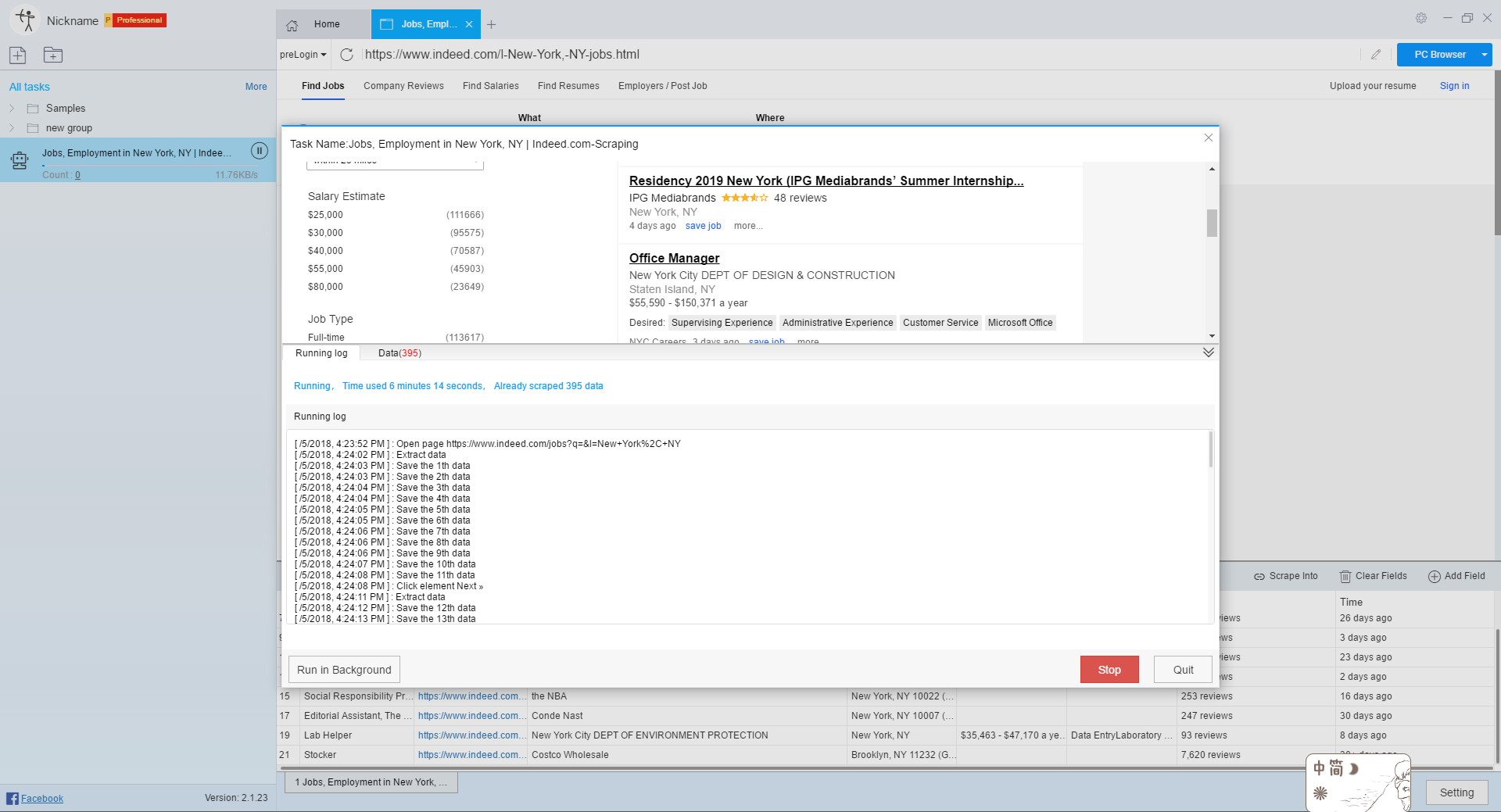The image size is (1501, 812).
Task: Open the PC Browser dropdown arrow
Action: (1484, 55)
